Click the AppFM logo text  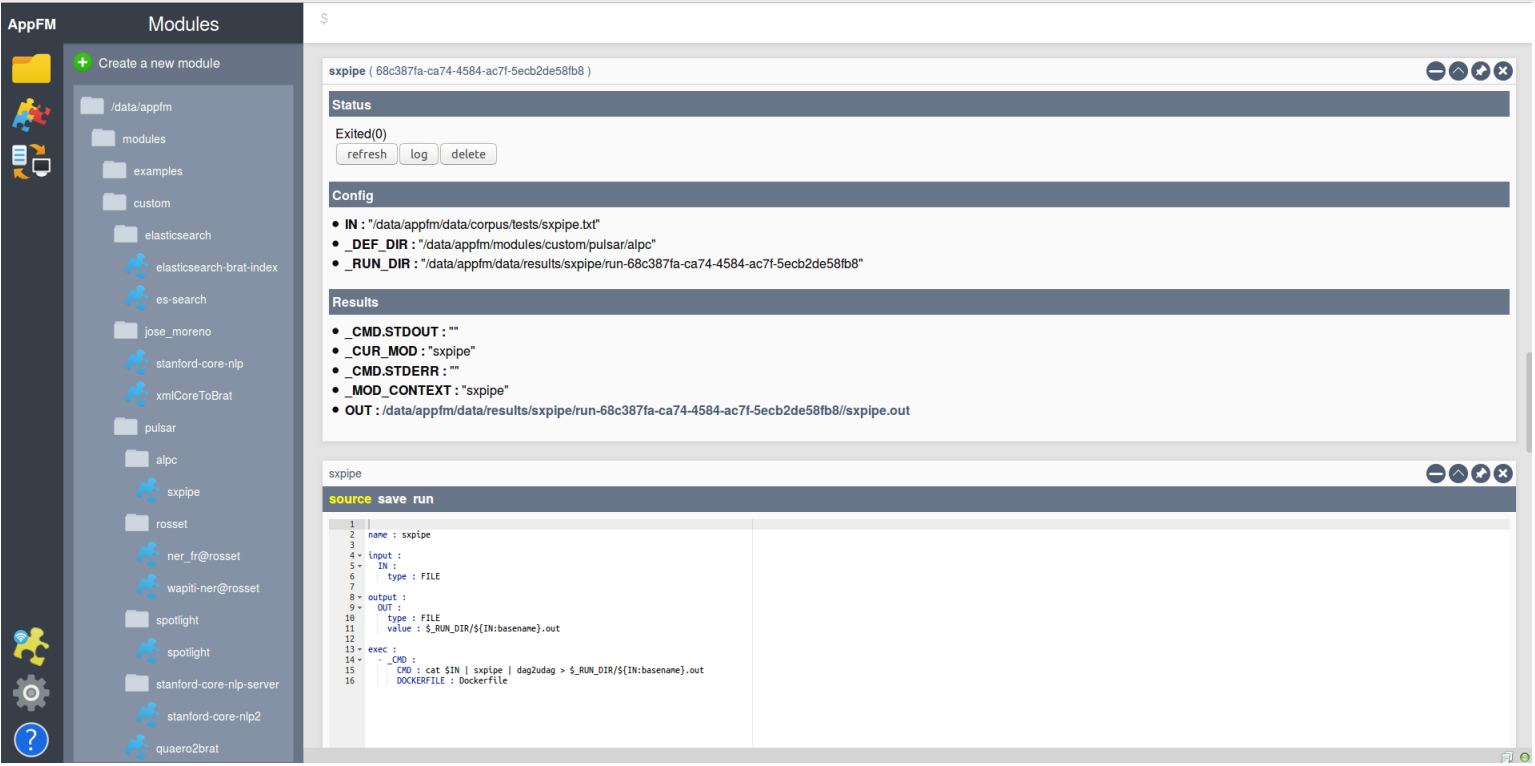tap(31, 24)
